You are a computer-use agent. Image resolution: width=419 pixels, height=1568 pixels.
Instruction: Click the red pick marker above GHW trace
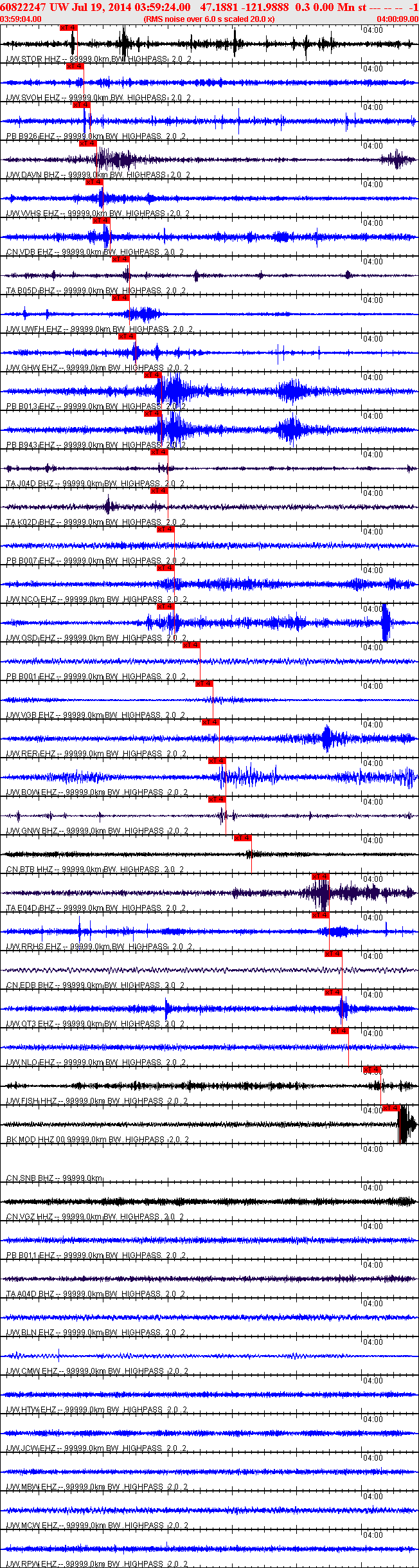tap(127, 336)
